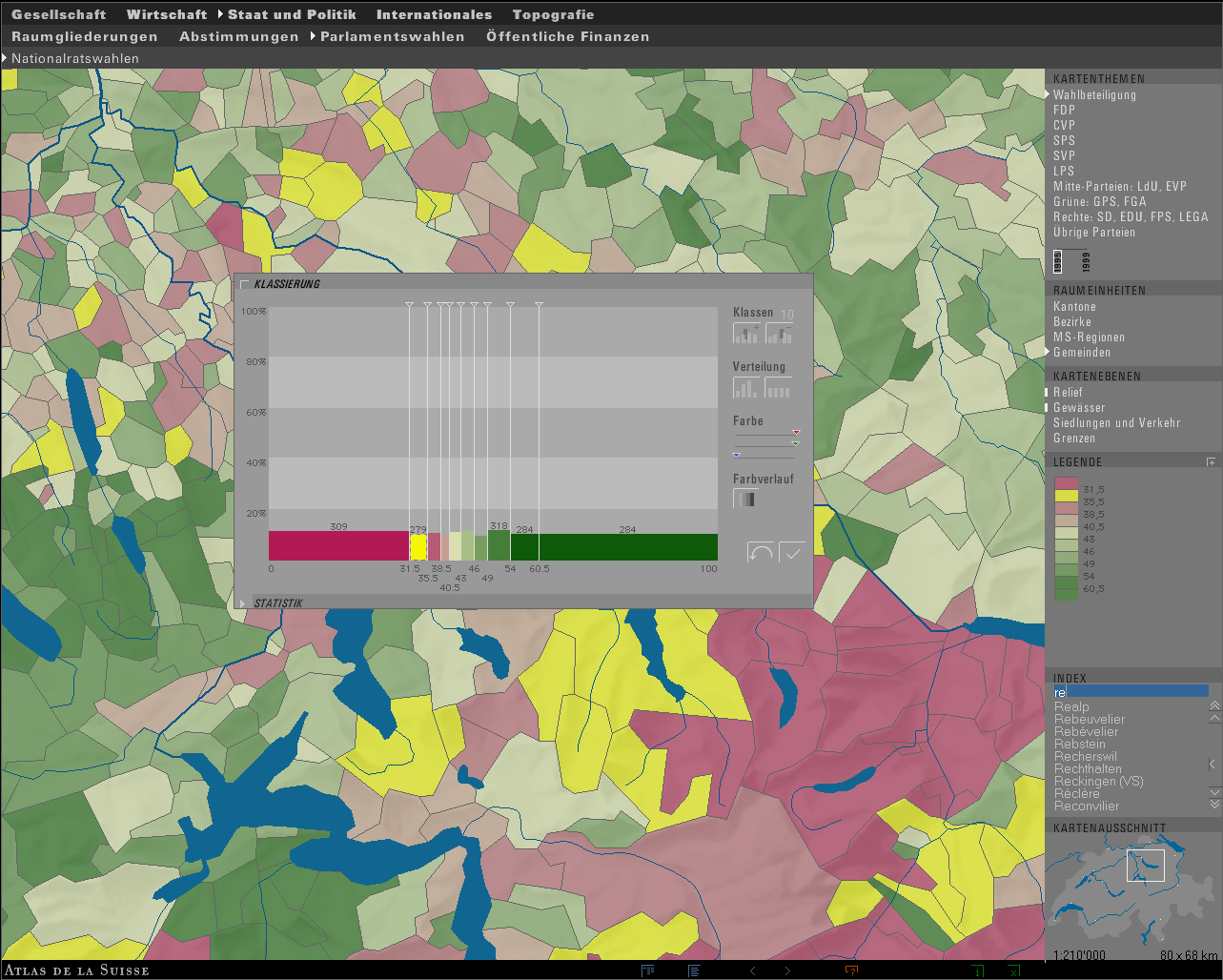The image size is (1223, 980).
Task: Click class boundary handle at 60.5
Action: coord(539,305)
